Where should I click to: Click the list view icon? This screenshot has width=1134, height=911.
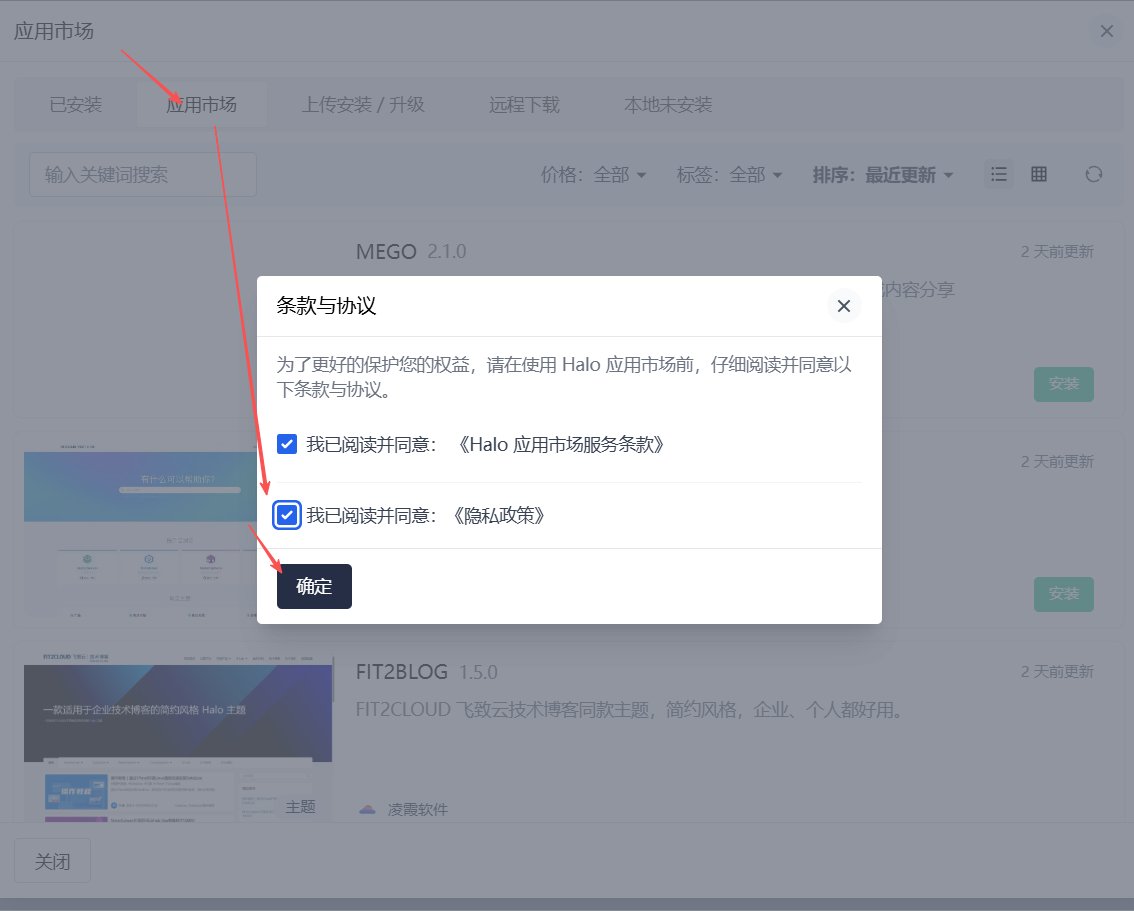coord(998,174)
